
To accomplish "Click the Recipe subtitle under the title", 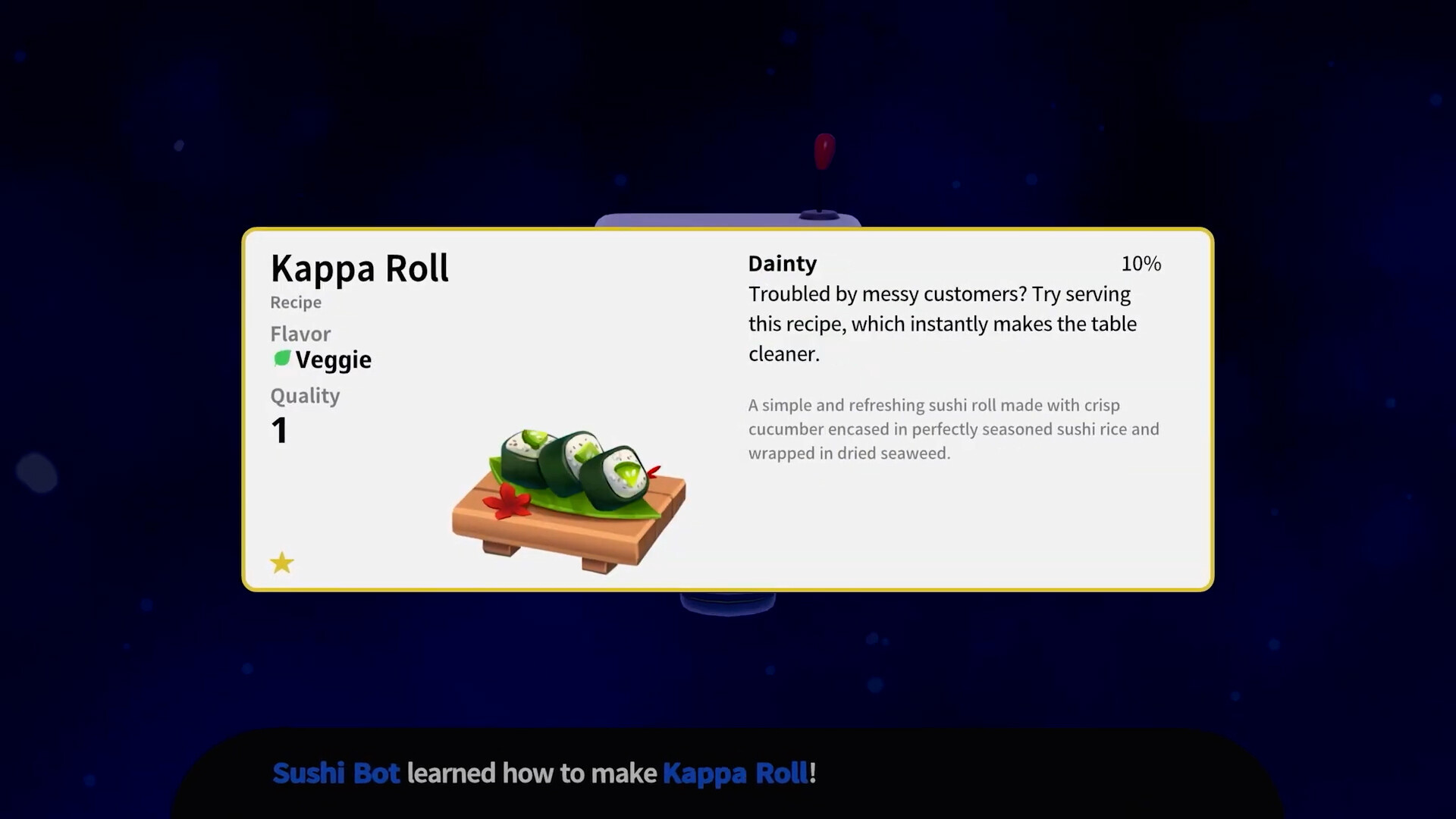I will point(296,303).
